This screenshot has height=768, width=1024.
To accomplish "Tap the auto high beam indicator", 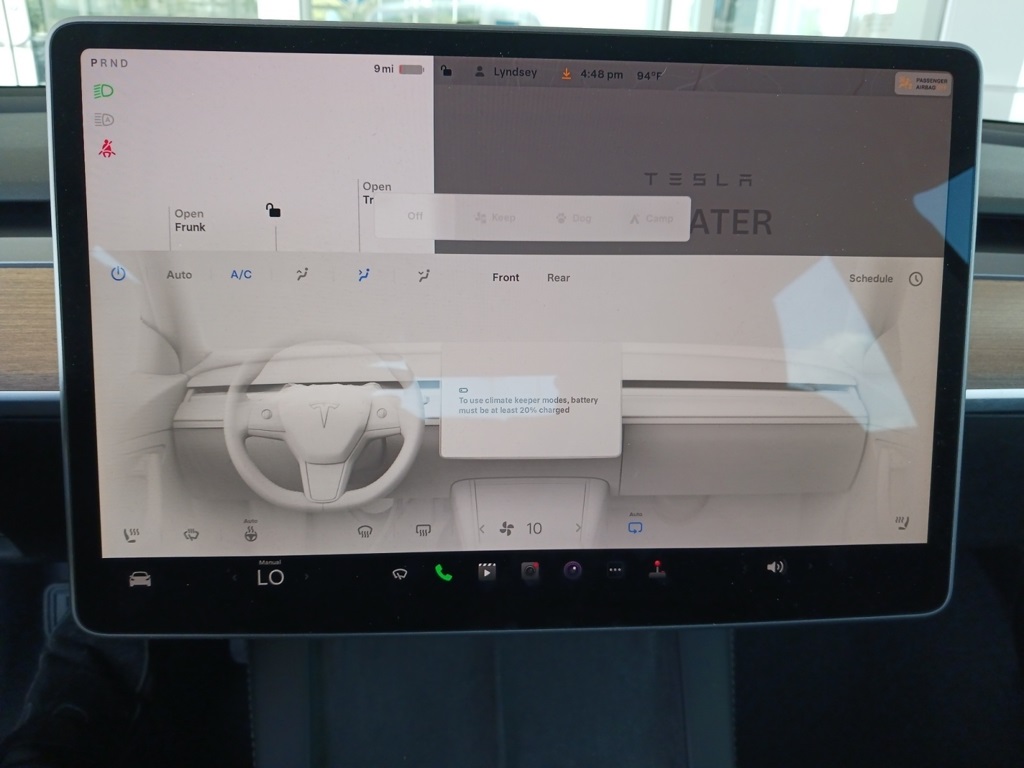I will pyautogui.click(x=104, y=120).
